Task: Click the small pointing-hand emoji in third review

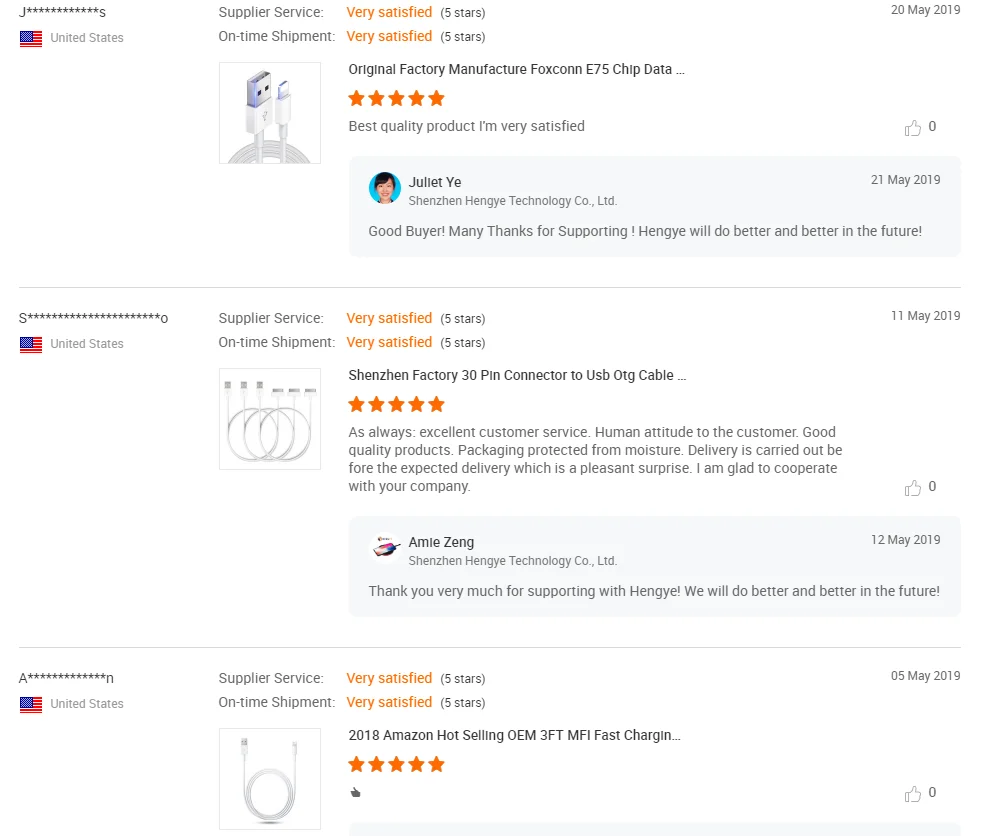Action: [x=355, y=793]
